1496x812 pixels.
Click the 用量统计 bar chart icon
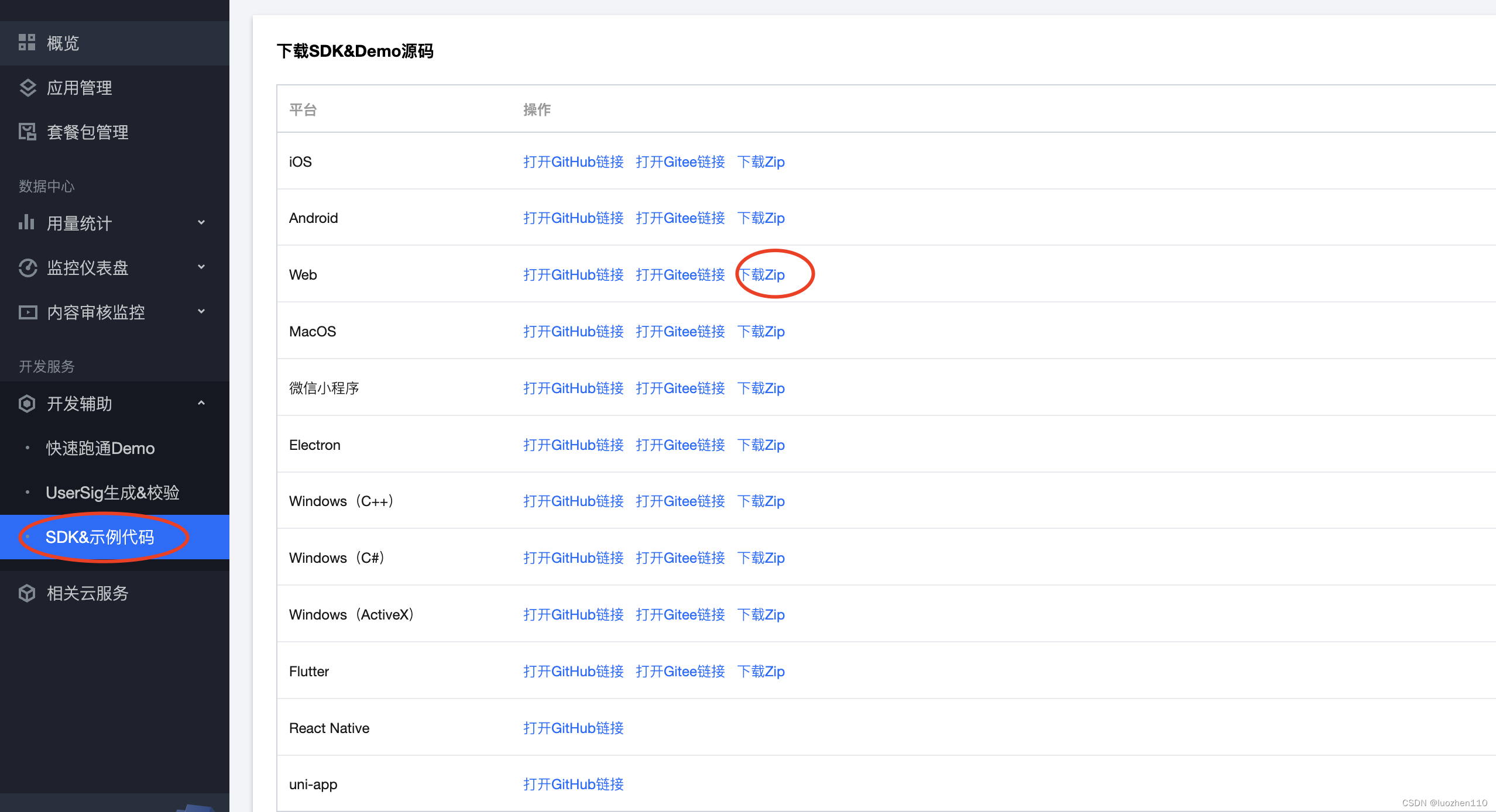click(x=27, y=222)
